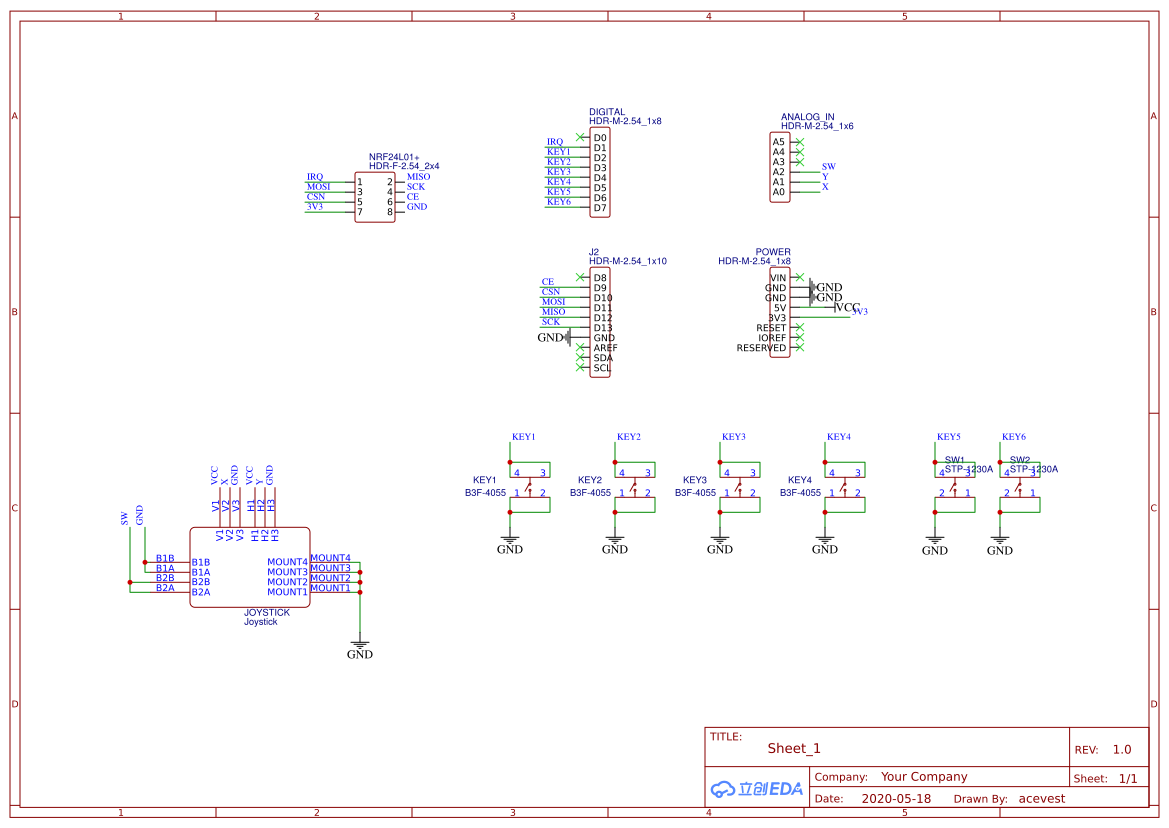
Task: Click the Sheet_1 title text
Action: click(794, 748)
